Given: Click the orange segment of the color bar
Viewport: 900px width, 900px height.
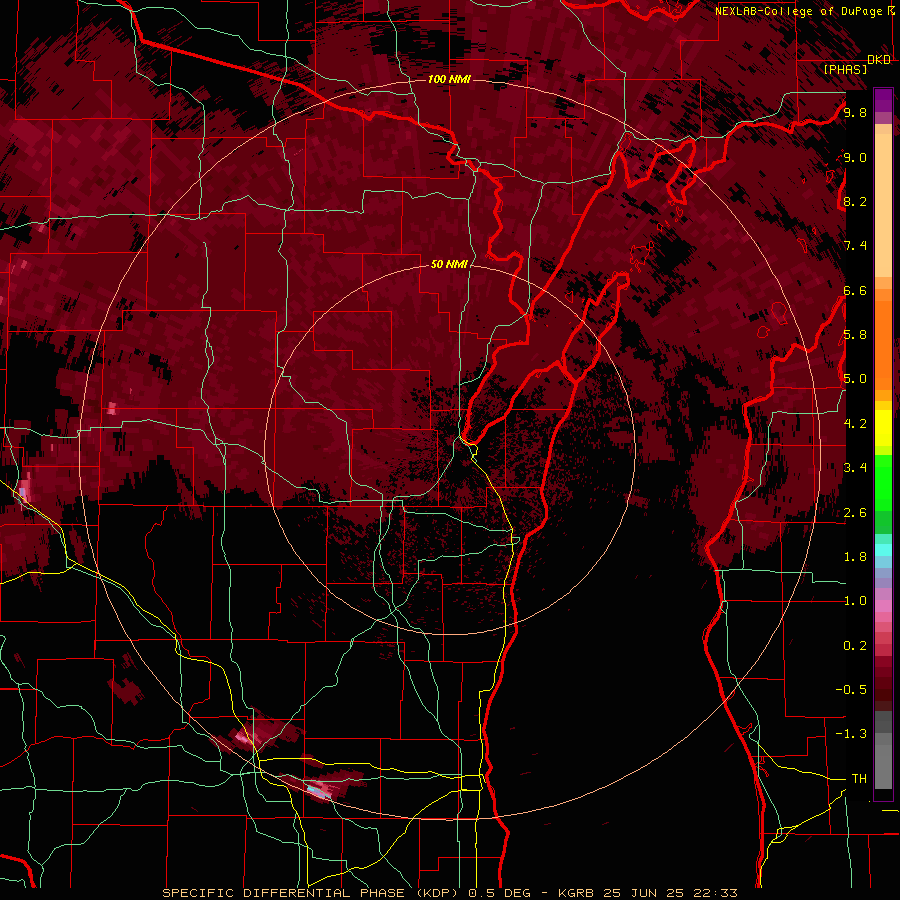Looking at the screenshot, I should [x=883, y=344].
